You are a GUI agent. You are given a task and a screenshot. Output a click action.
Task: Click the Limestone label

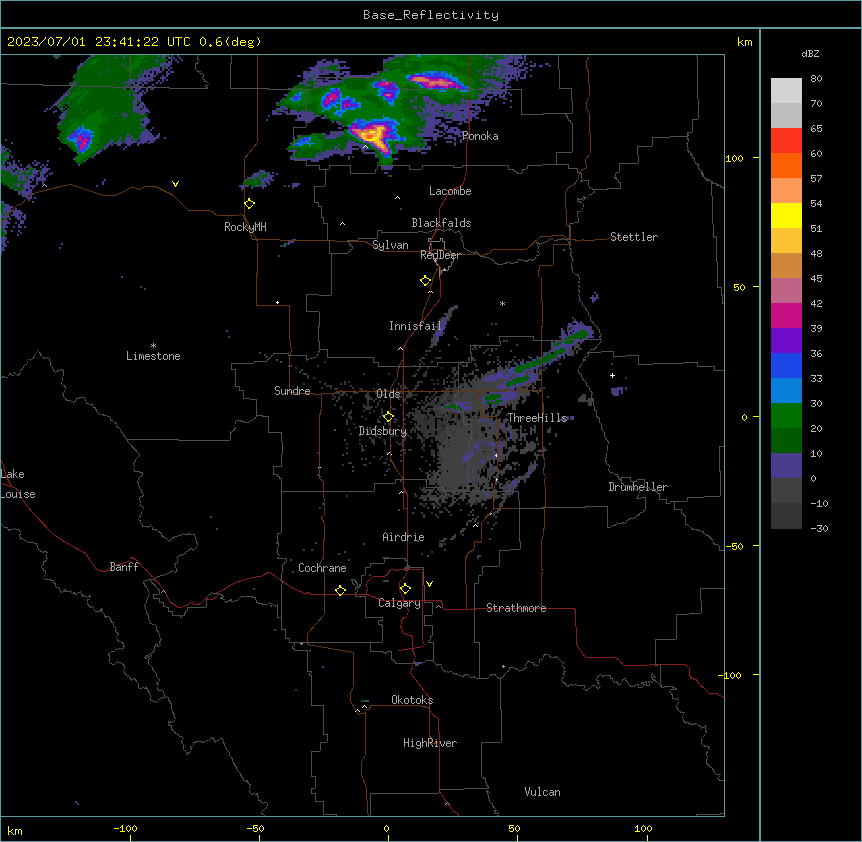pos(153,356)
